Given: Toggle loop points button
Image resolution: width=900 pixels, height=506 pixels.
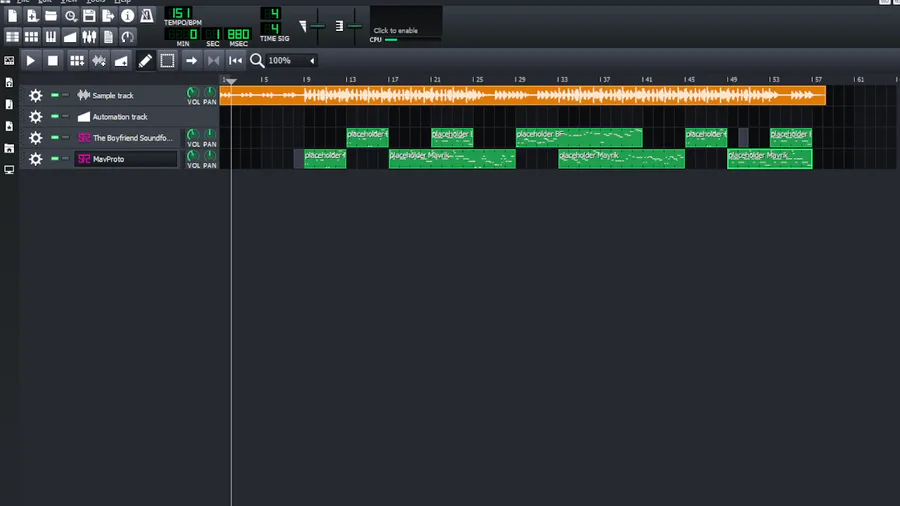Looking at the screenshot, I should coord(214,60).
